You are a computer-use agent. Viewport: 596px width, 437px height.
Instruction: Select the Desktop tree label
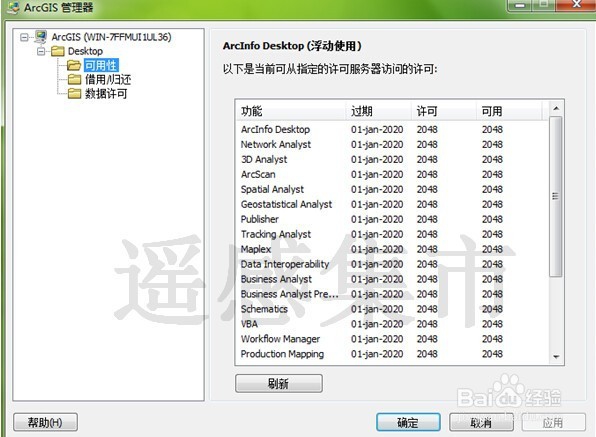pos(85,51)
